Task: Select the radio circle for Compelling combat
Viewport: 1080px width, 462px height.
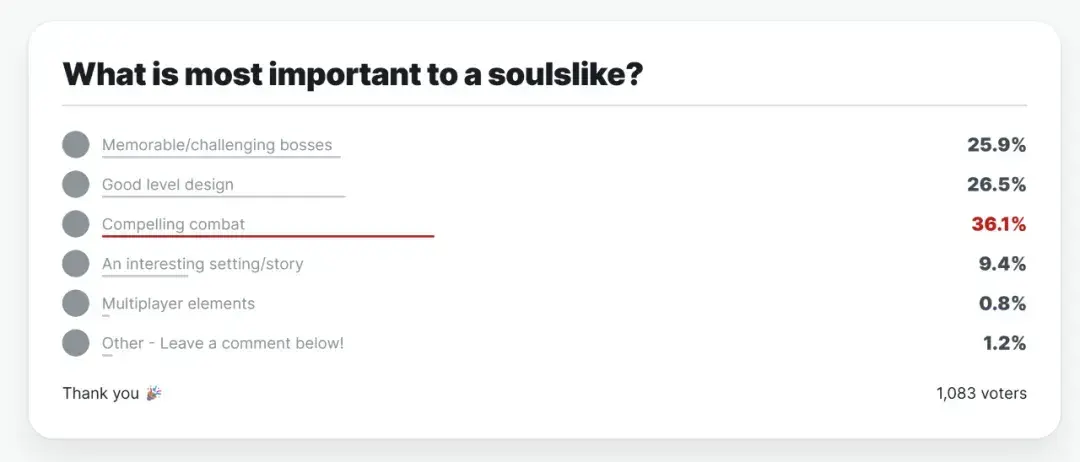Action: click(x=76, y=224)
